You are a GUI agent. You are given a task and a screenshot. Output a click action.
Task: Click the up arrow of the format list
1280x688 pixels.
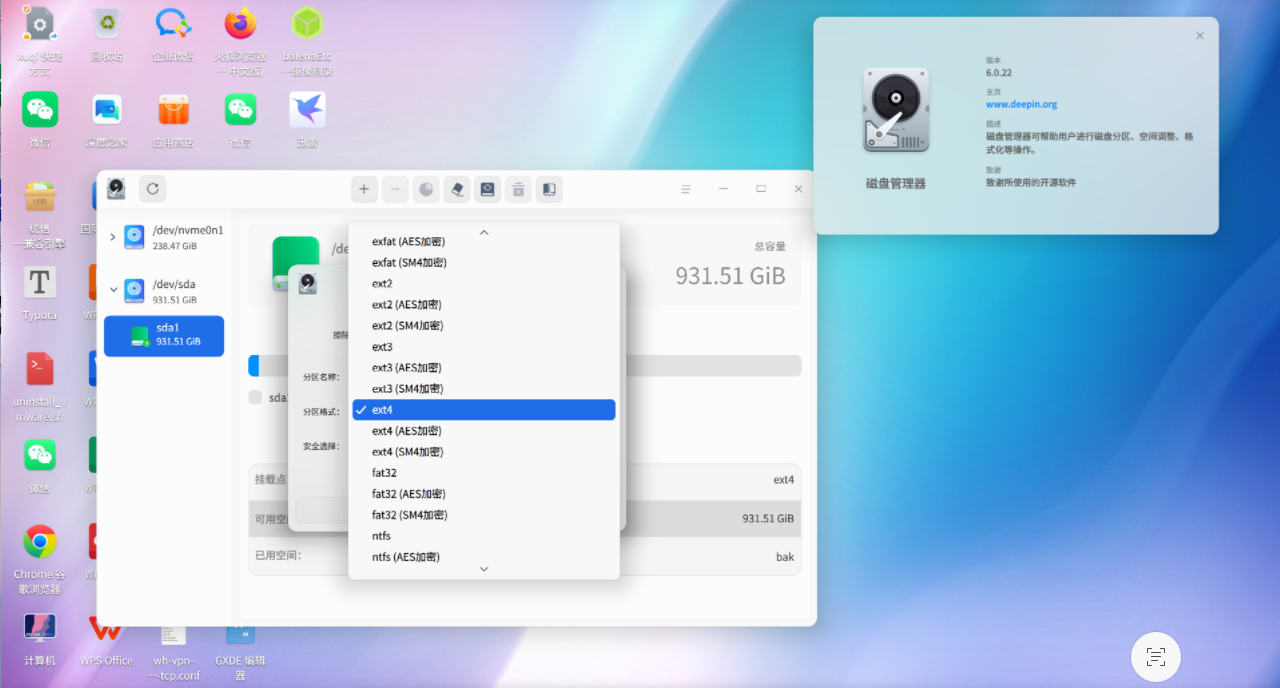pyautogui.click(x=484, y=232)
